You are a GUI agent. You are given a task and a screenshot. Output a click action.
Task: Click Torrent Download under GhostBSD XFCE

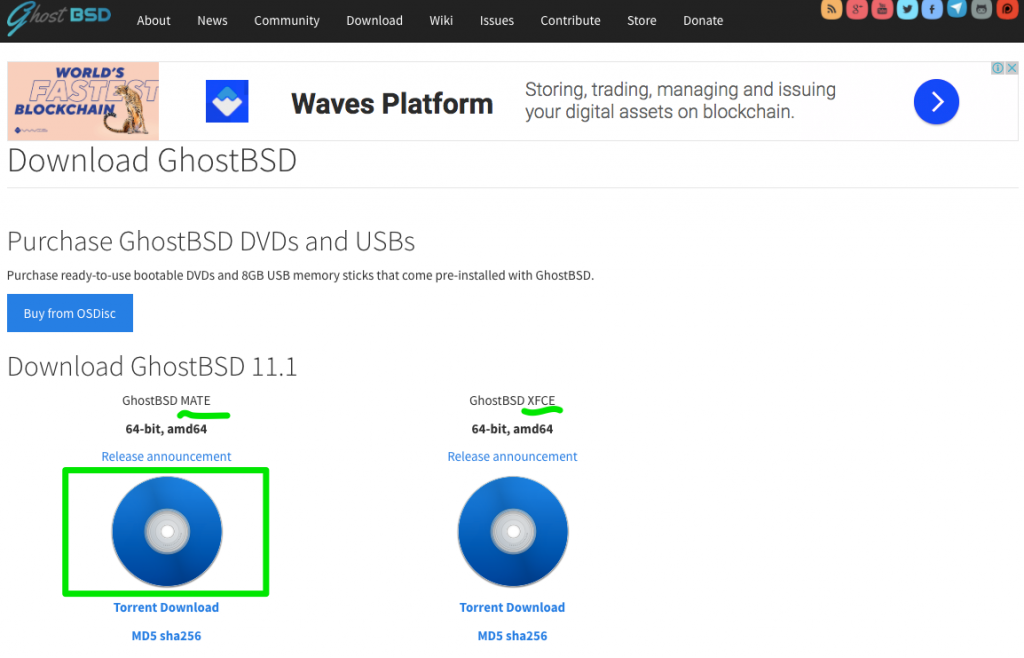coord(513,607)
